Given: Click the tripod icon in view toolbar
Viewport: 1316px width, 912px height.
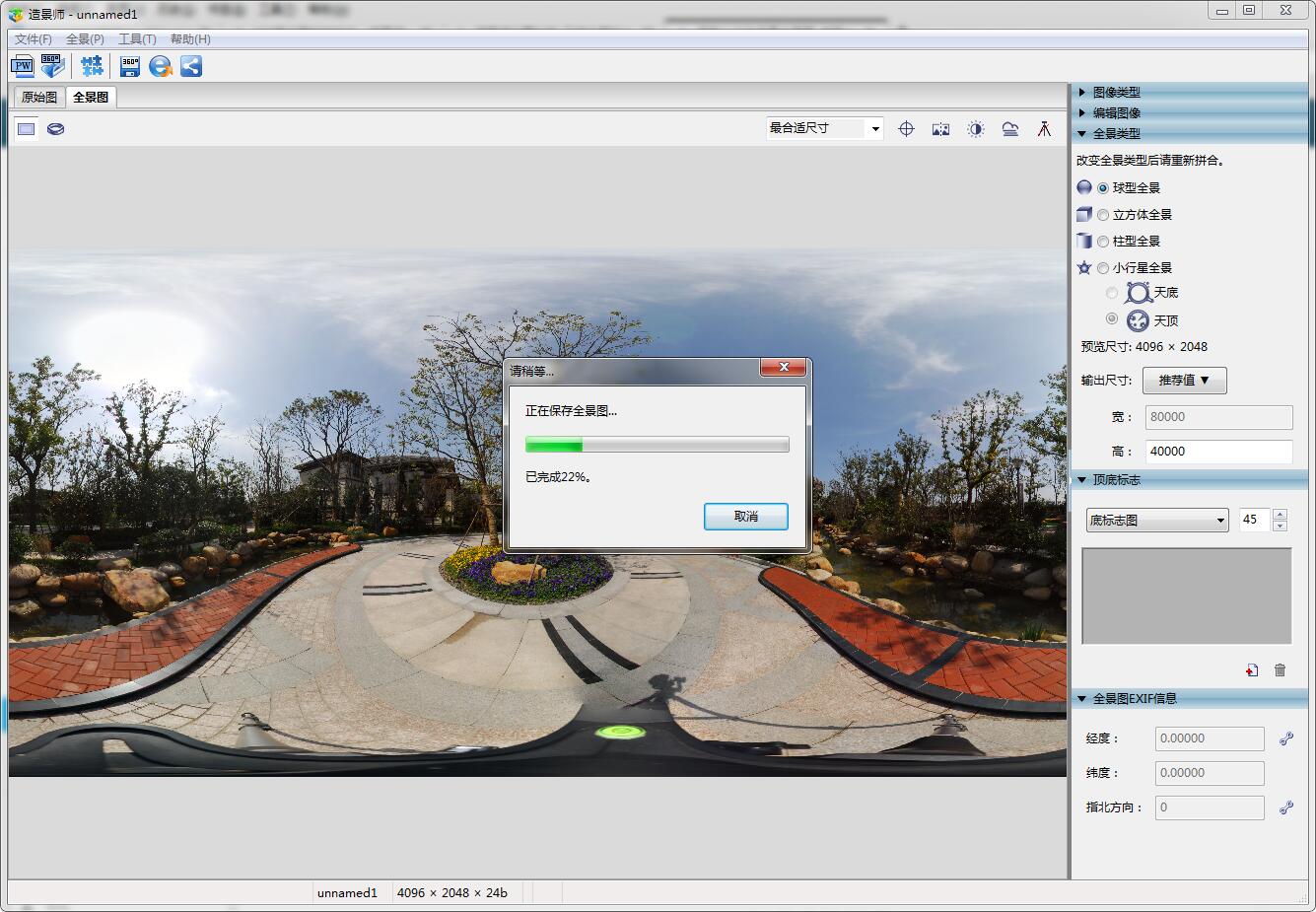Looking at the screenshot, I should (1044, 129).
